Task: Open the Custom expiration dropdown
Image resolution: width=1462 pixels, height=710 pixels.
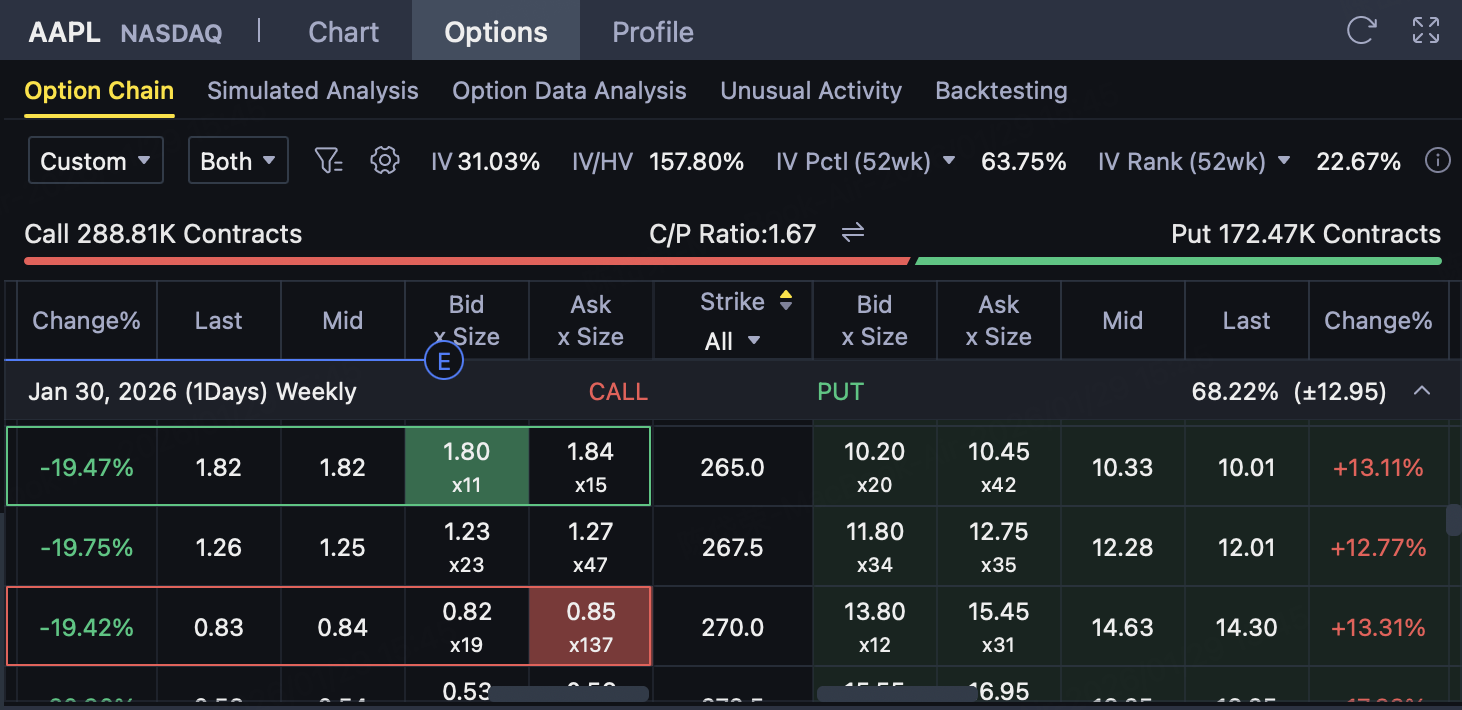Action: pos(96,161)
